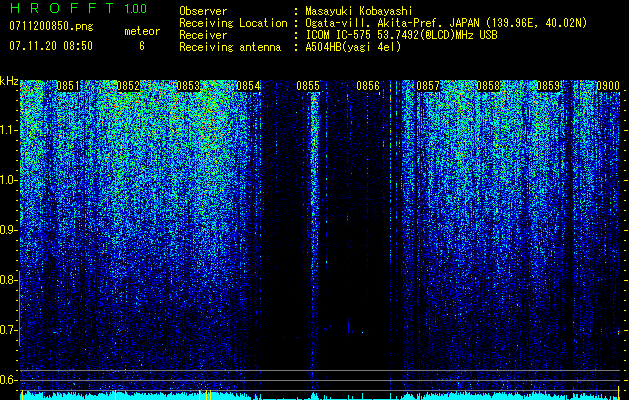629x400 pixels.
Task: Select the filename 0711200850.png
Action: click(x=51, y=26)
